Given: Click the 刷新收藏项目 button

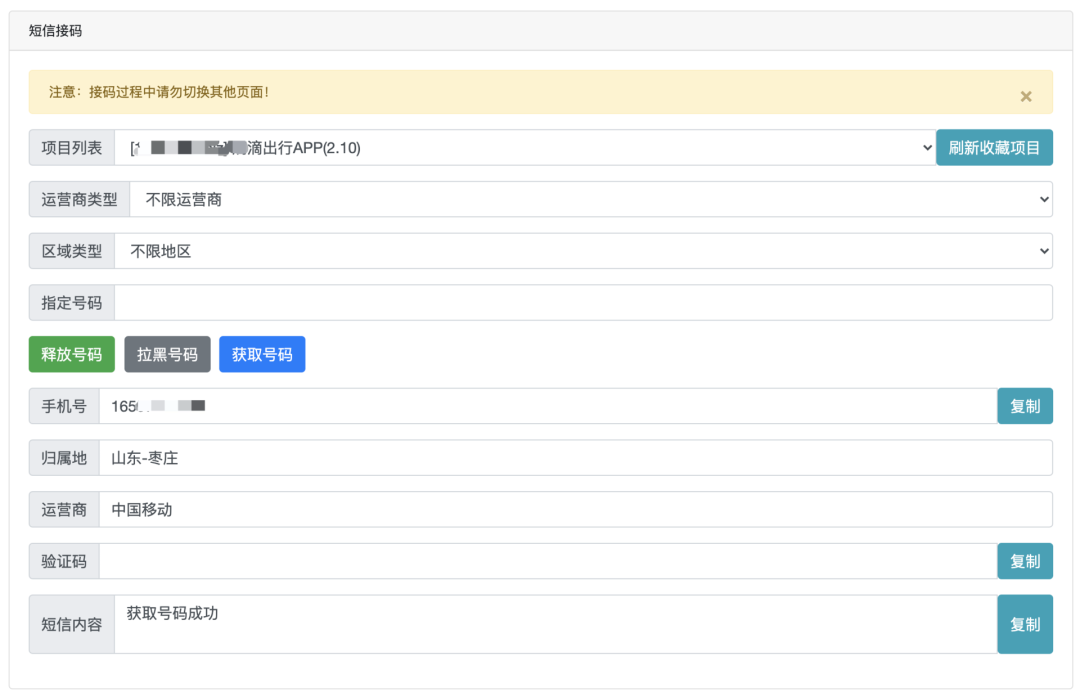Looking at the screenshot, I should 994,148.
